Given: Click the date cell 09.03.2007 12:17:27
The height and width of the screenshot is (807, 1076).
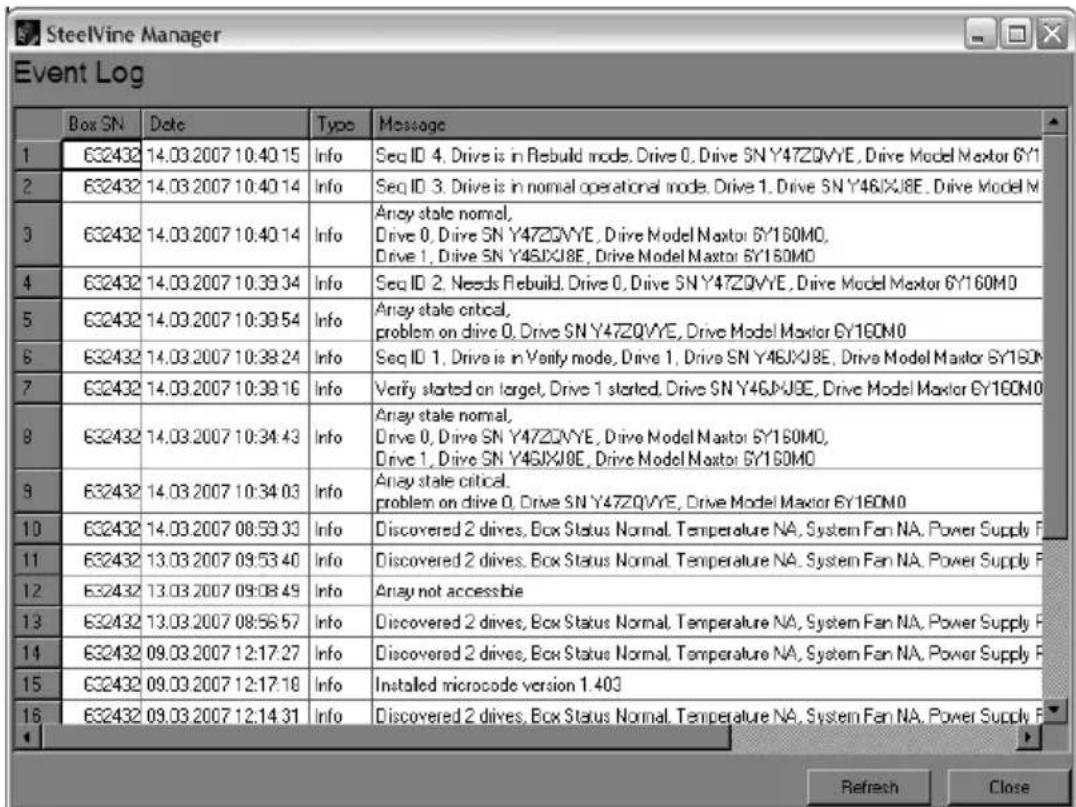Looking at the screenshot, I should coord(225,653).
